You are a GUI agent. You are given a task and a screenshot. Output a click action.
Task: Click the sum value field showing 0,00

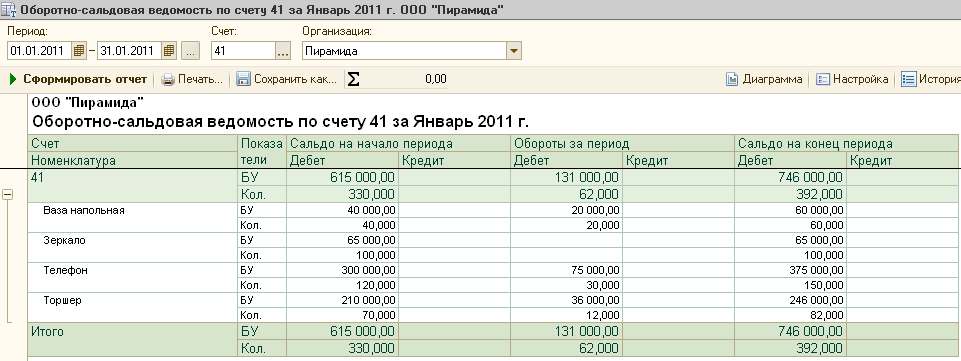pos(405,79)
